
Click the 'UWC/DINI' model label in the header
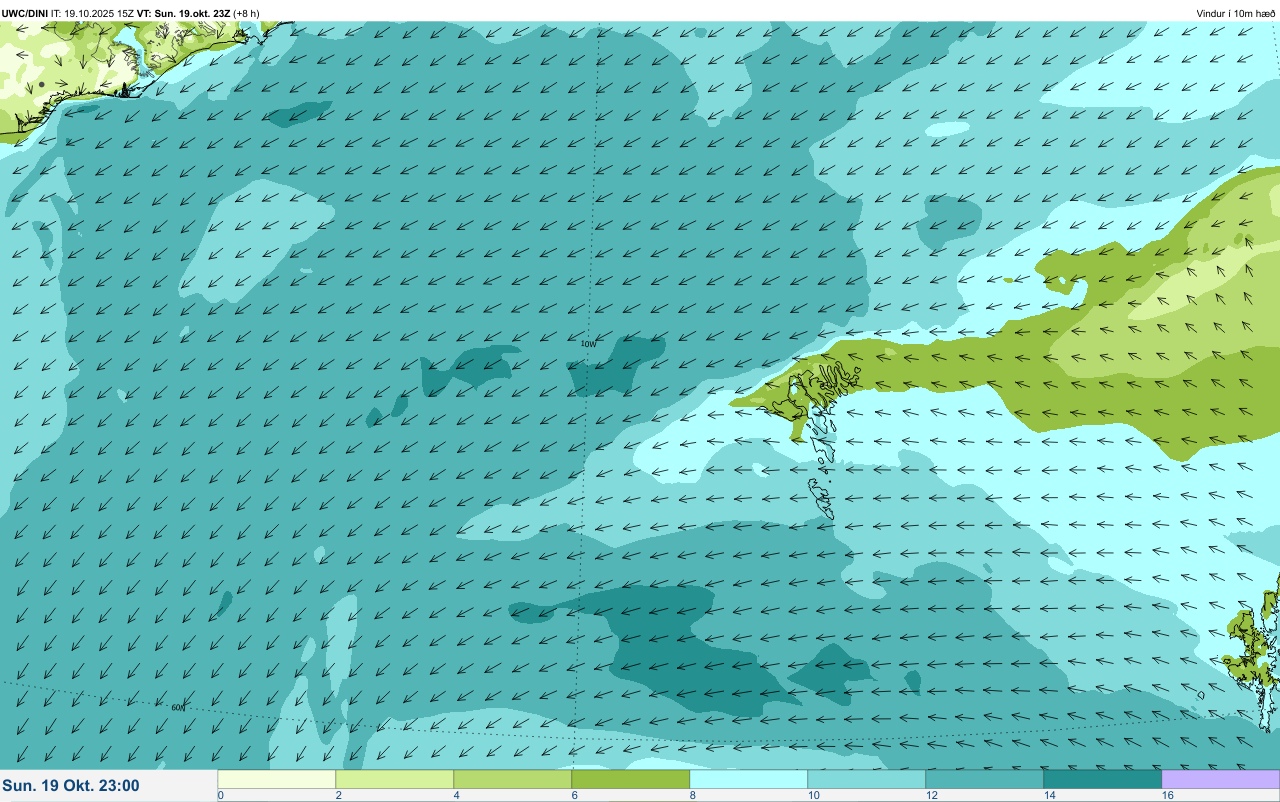25,13
